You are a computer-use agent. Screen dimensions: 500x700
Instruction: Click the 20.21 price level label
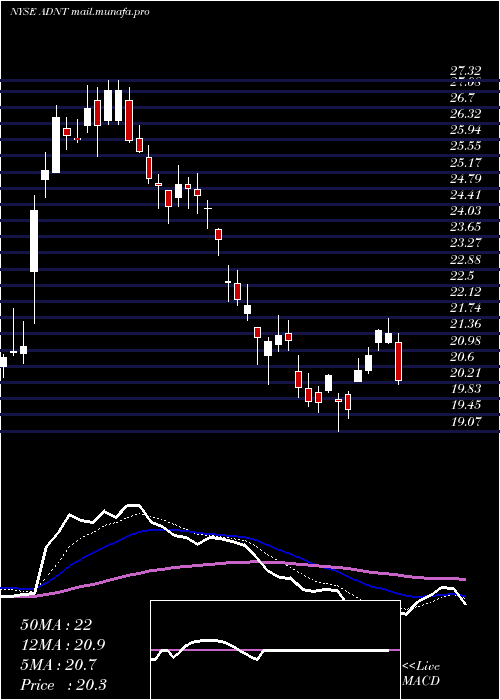coord(465,372)
